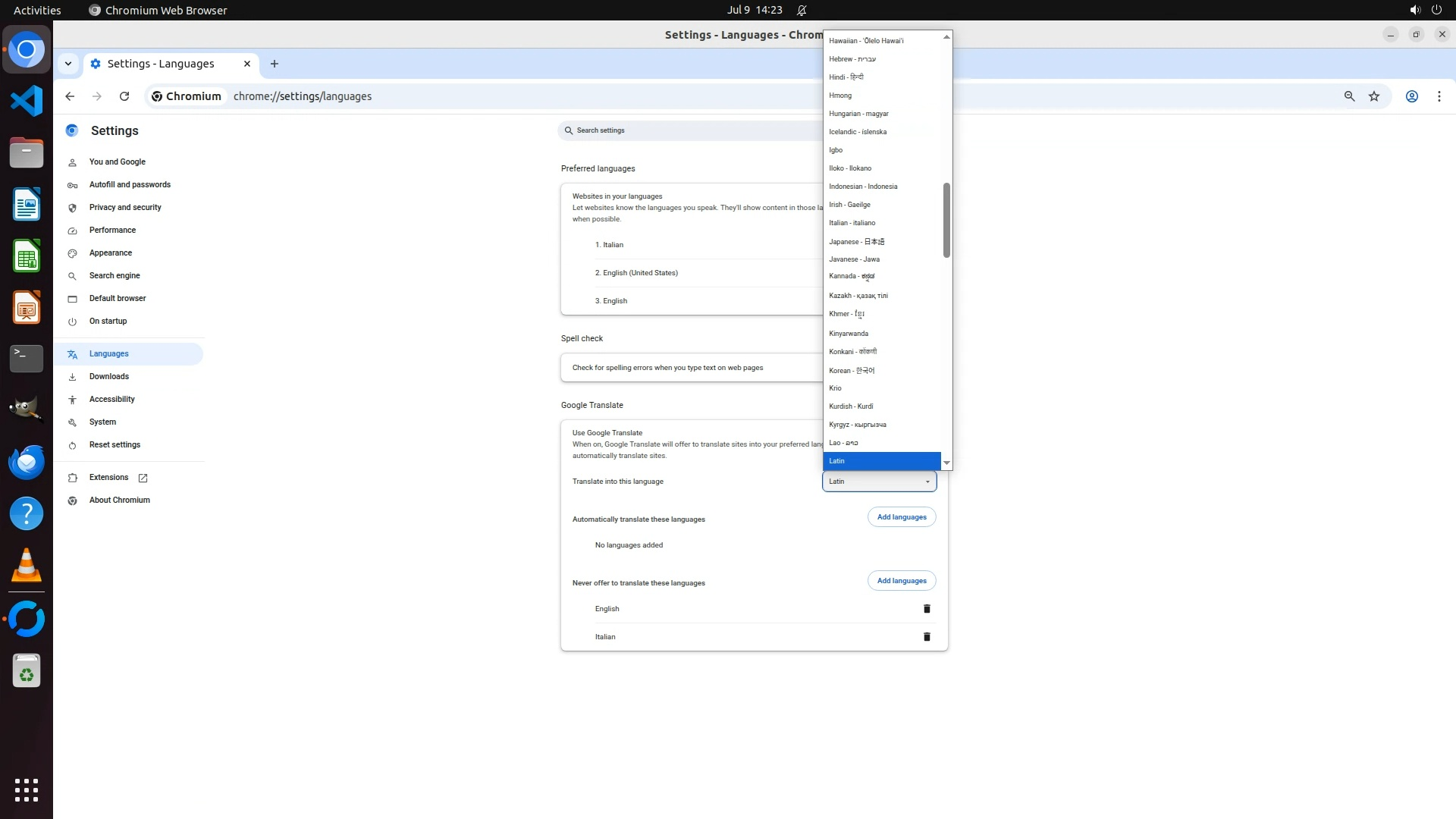The image size is (1456, 819).
Task: Go to Downloads settings section
Action: (x=109, y=376)
